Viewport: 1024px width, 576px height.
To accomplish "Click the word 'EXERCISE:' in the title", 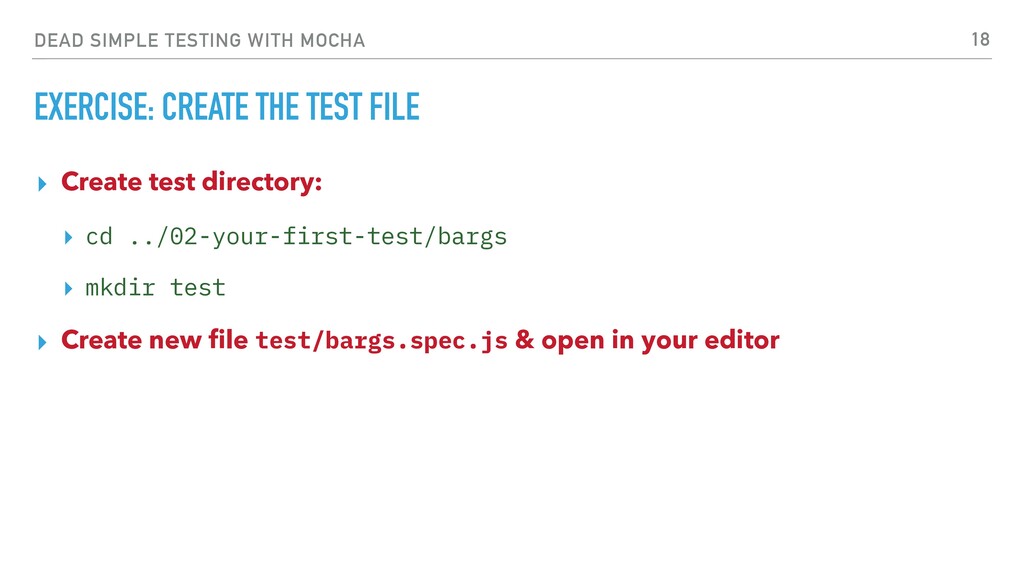I will point(94,107).
